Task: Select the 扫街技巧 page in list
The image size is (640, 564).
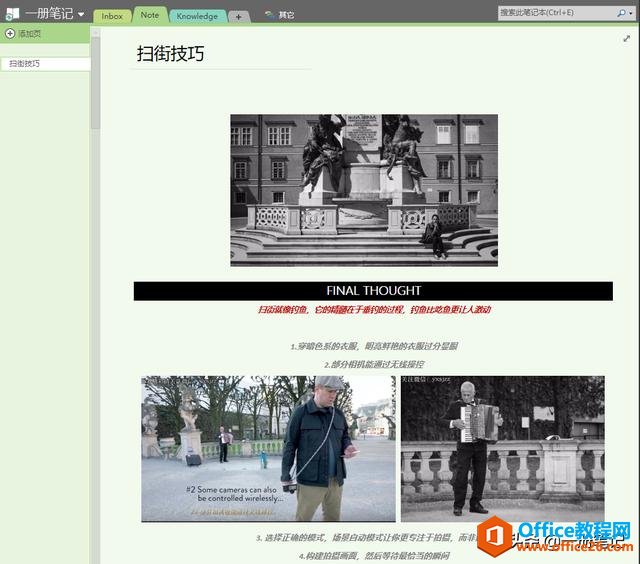Action: 45,64
